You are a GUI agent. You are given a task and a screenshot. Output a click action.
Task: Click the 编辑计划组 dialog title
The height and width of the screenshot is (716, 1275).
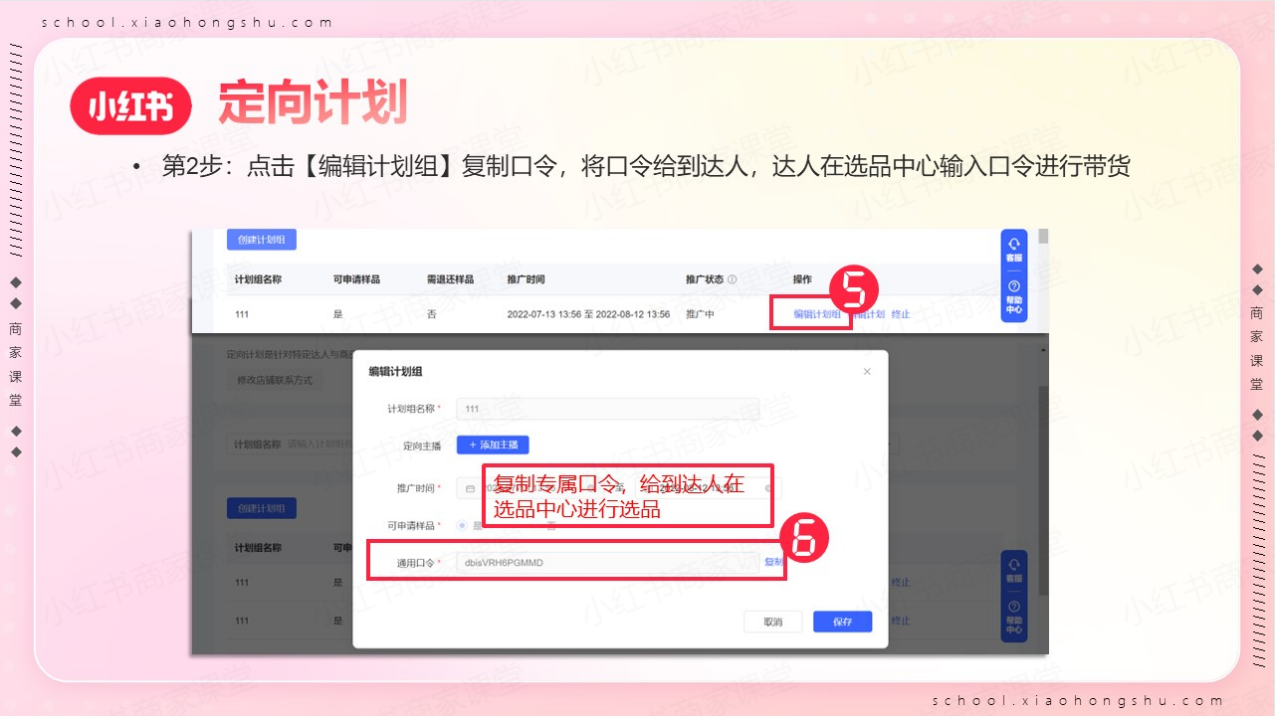coord(395,371)
